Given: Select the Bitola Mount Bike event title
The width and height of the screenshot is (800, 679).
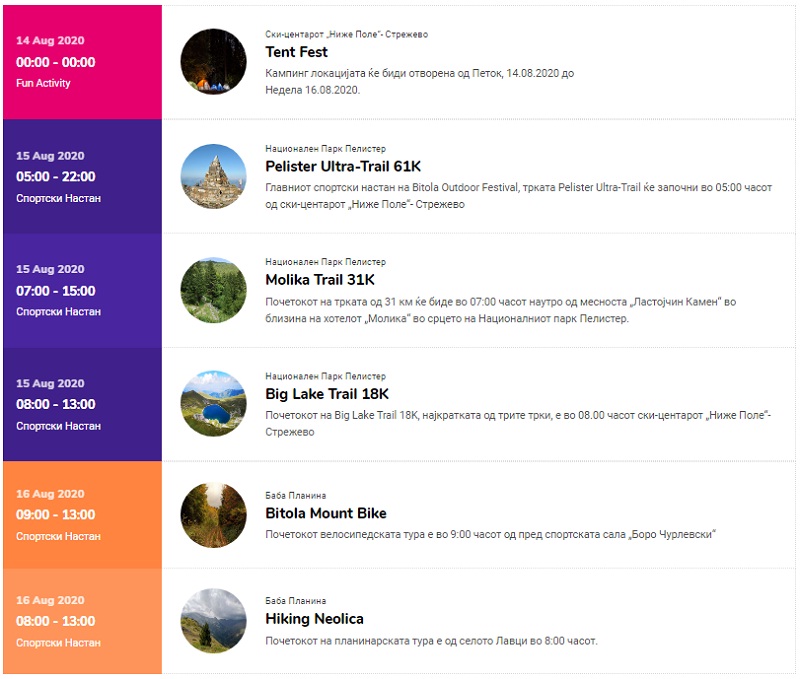Looking at the screenshot, I should click(325, 513).
